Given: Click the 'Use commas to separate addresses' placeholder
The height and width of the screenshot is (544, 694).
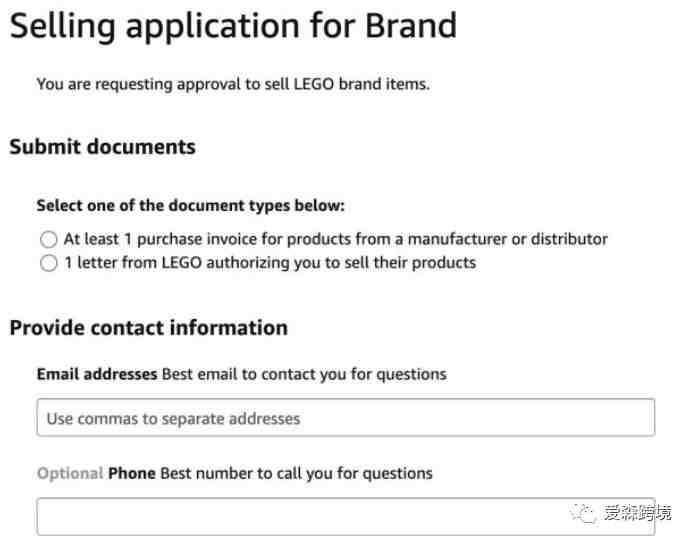Looking at the screenshot, I should click(173, 418).
